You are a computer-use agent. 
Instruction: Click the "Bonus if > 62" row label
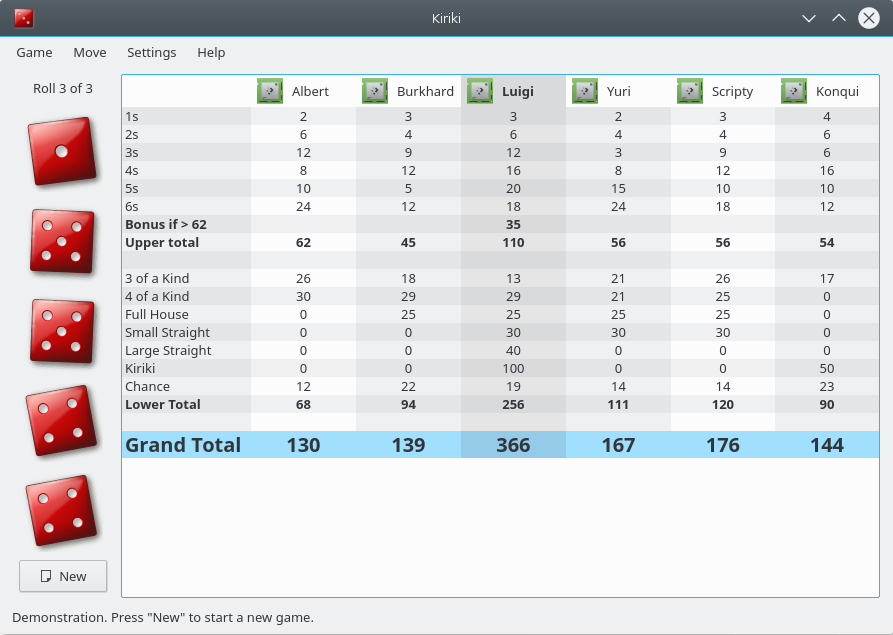166,224
